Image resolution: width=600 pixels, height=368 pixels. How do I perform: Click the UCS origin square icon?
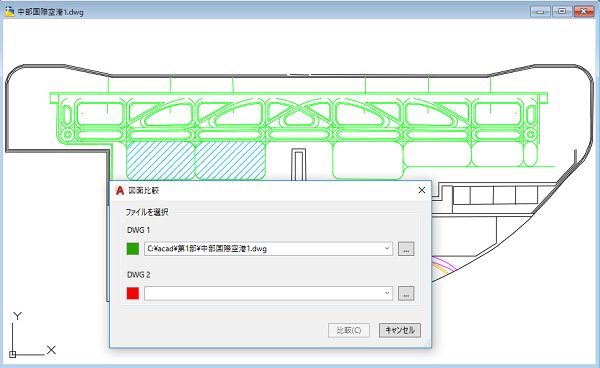[12, 354]
